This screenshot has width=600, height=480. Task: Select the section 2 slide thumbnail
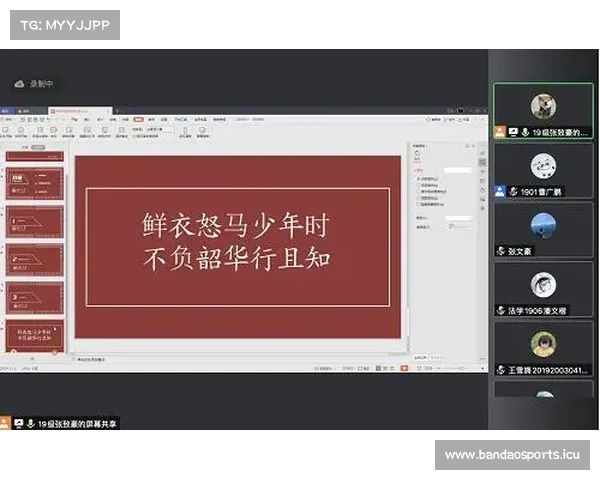(34, 260)
